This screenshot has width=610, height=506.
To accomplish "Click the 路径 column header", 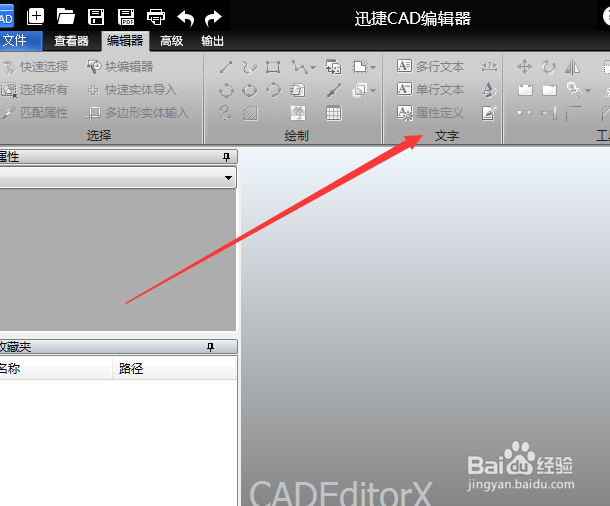I will tap(174, 368).
